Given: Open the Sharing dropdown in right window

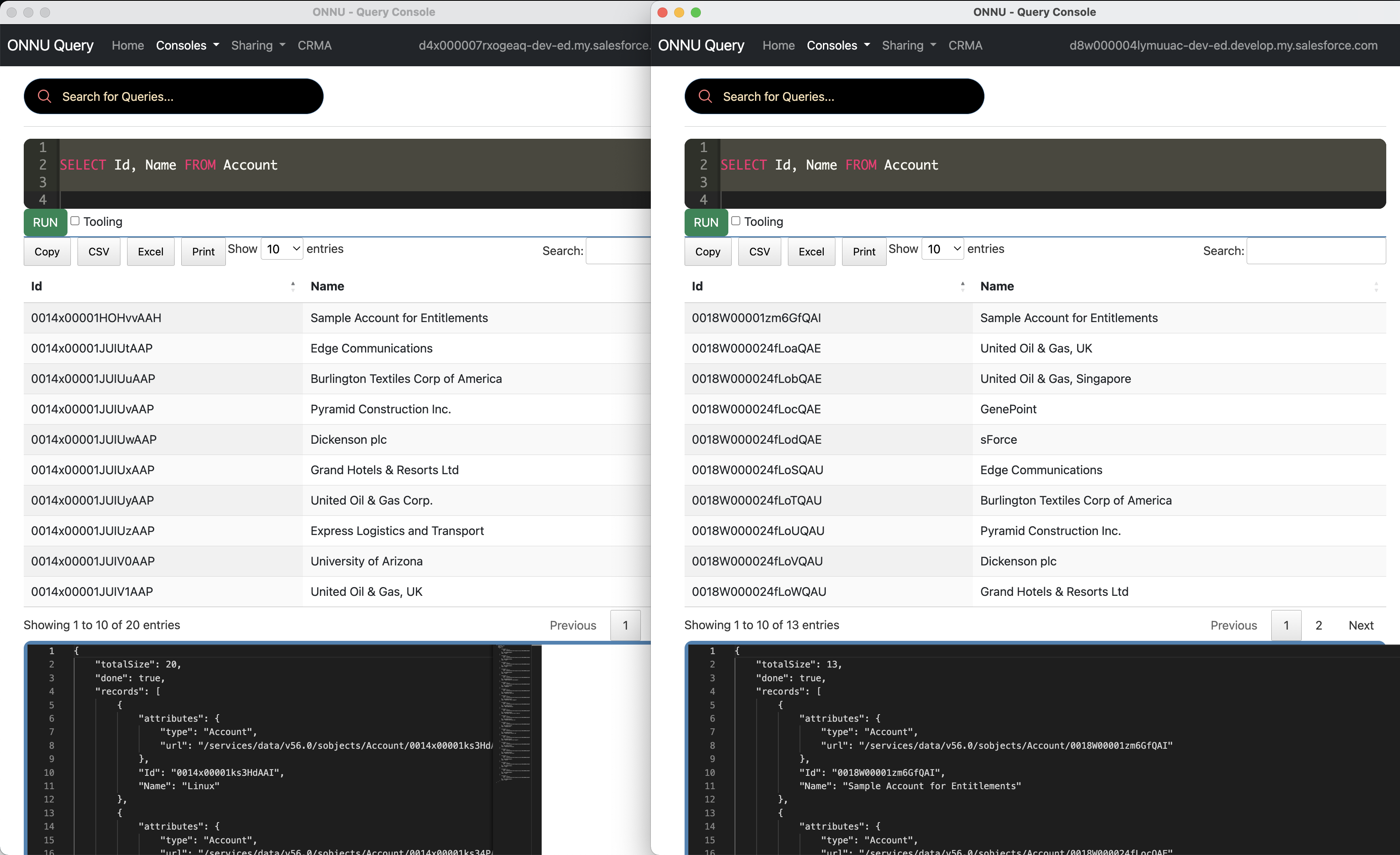Looking at the screenshot, I should coord(908,45).
